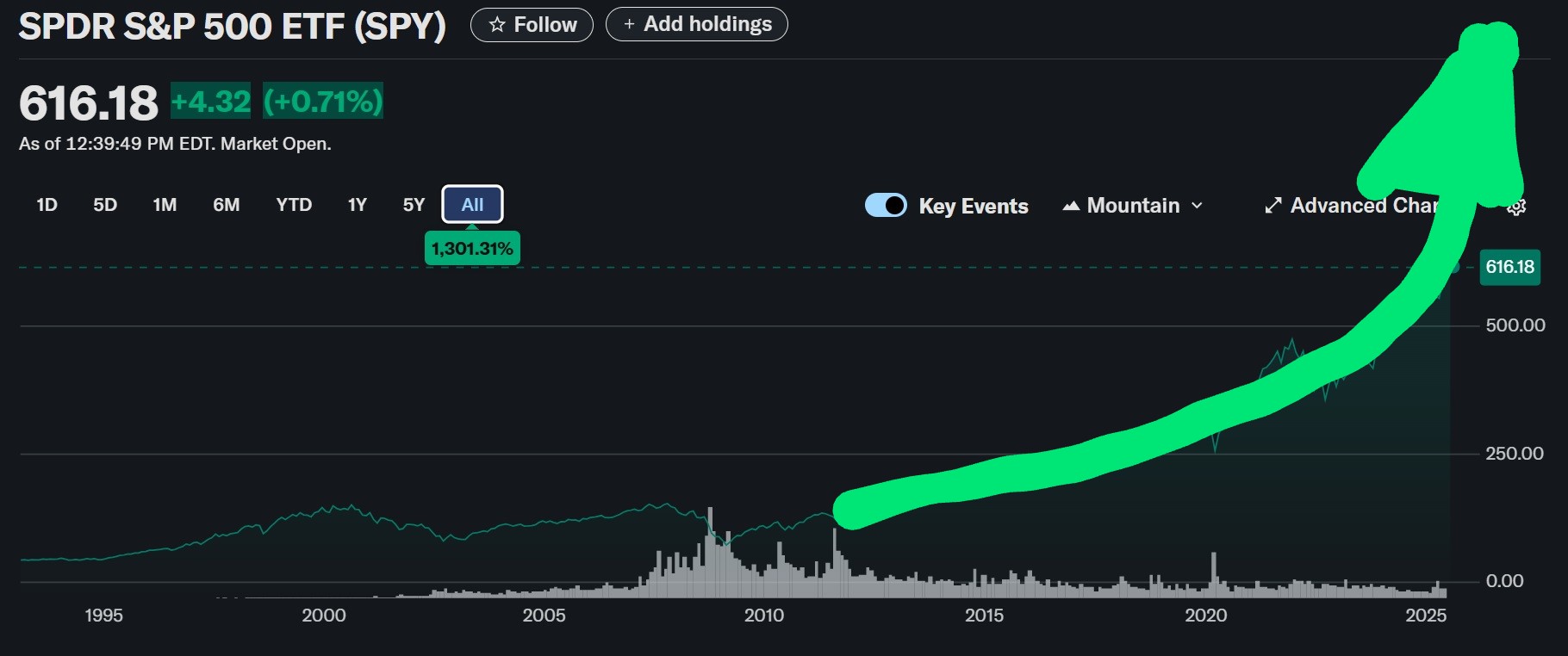Click the 500.00 axis label

coord(1515,325)
